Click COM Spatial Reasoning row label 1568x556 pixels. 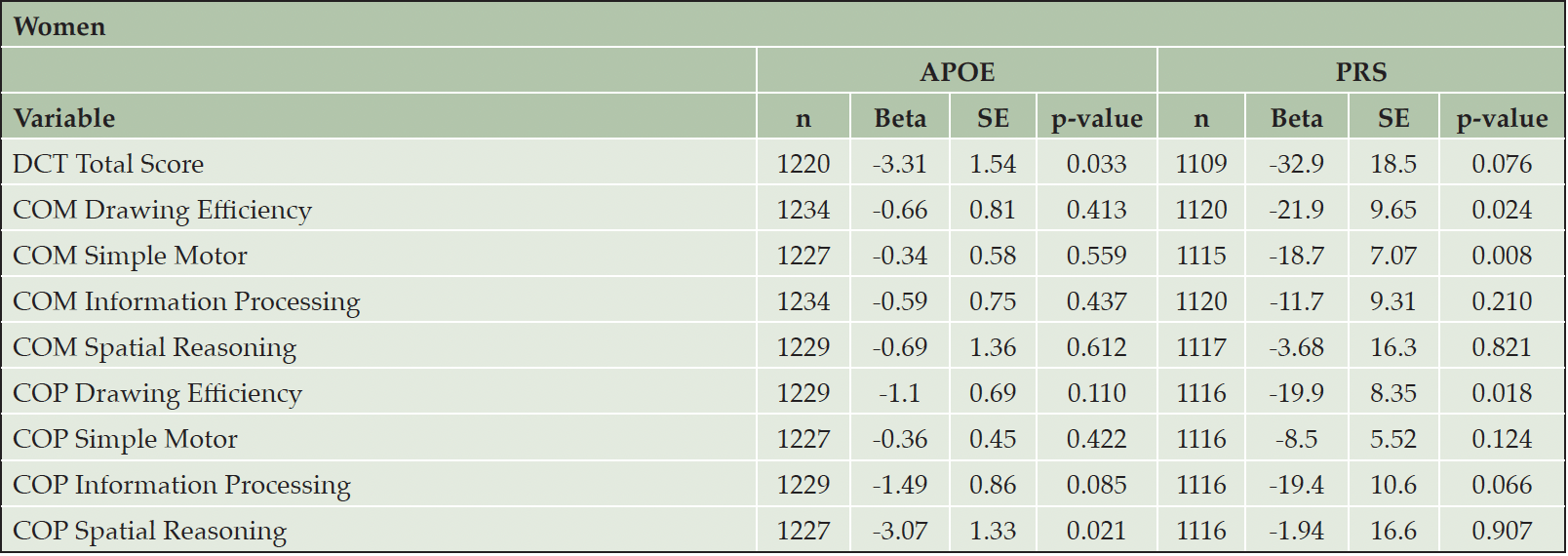pos(154,348)
